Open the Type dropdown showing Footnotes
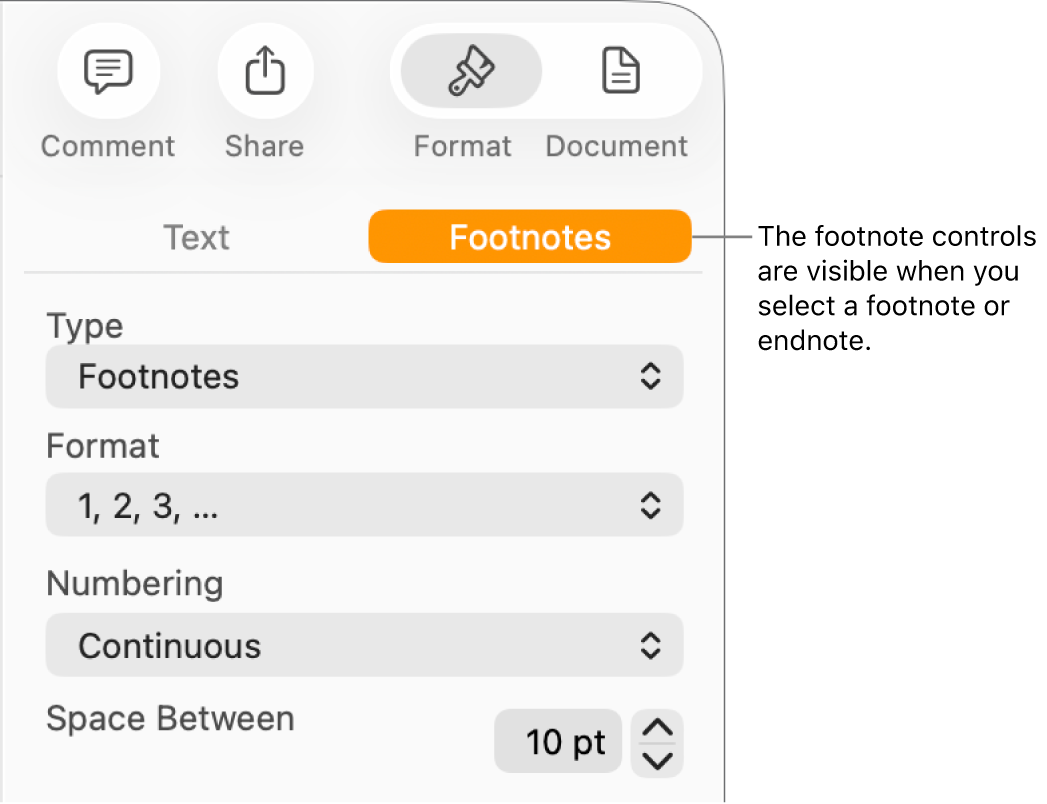 click(364, 377)
